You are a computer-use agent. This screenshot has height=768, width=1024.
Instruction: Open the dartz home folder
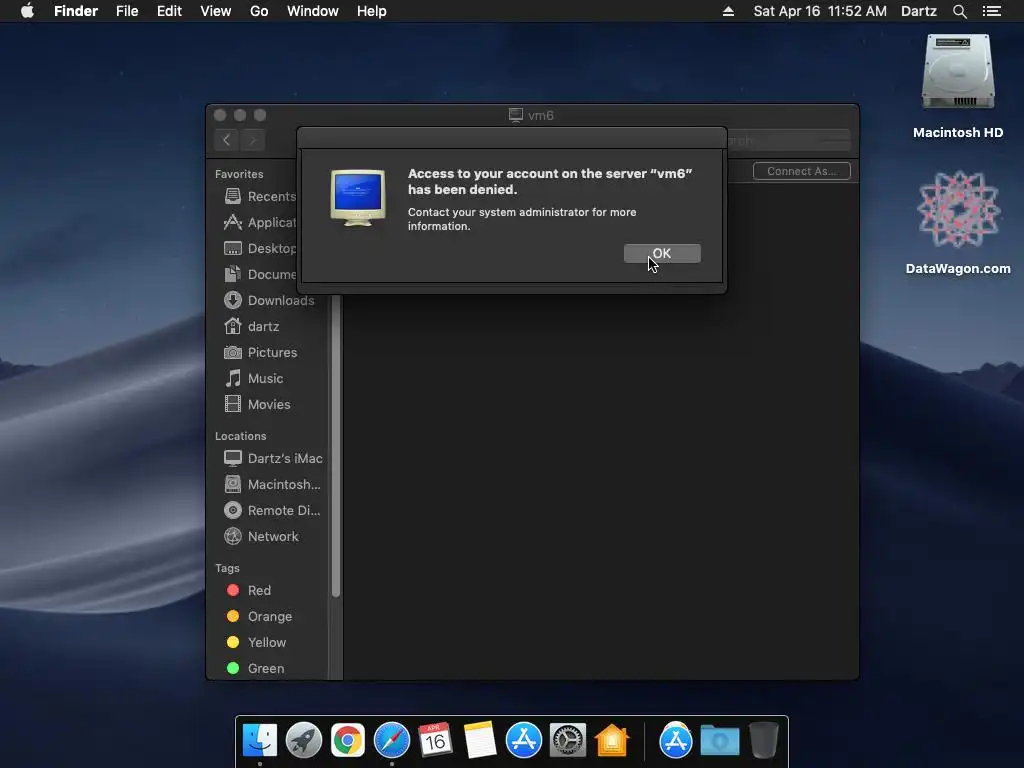[x=251, y=327]
